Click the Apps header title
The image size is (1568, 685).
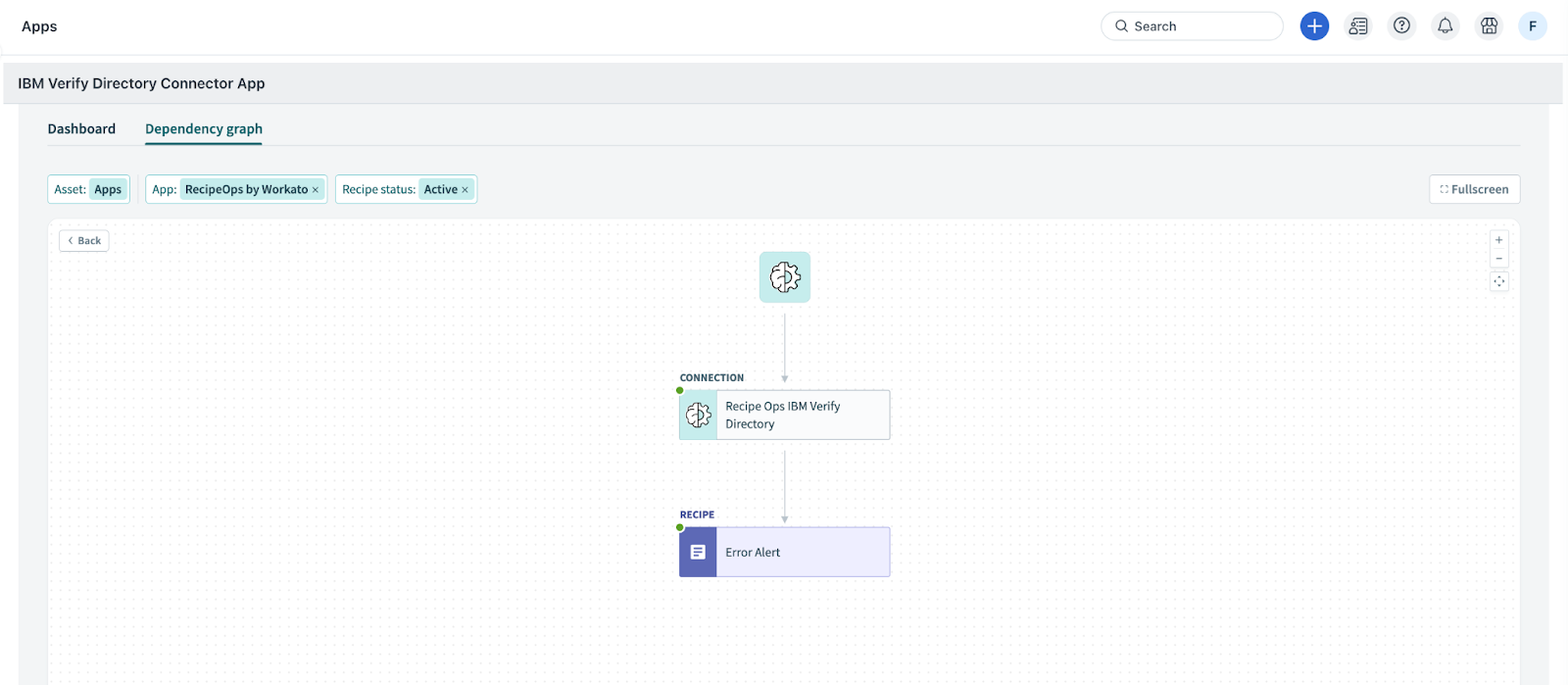[x=39, y=26]
